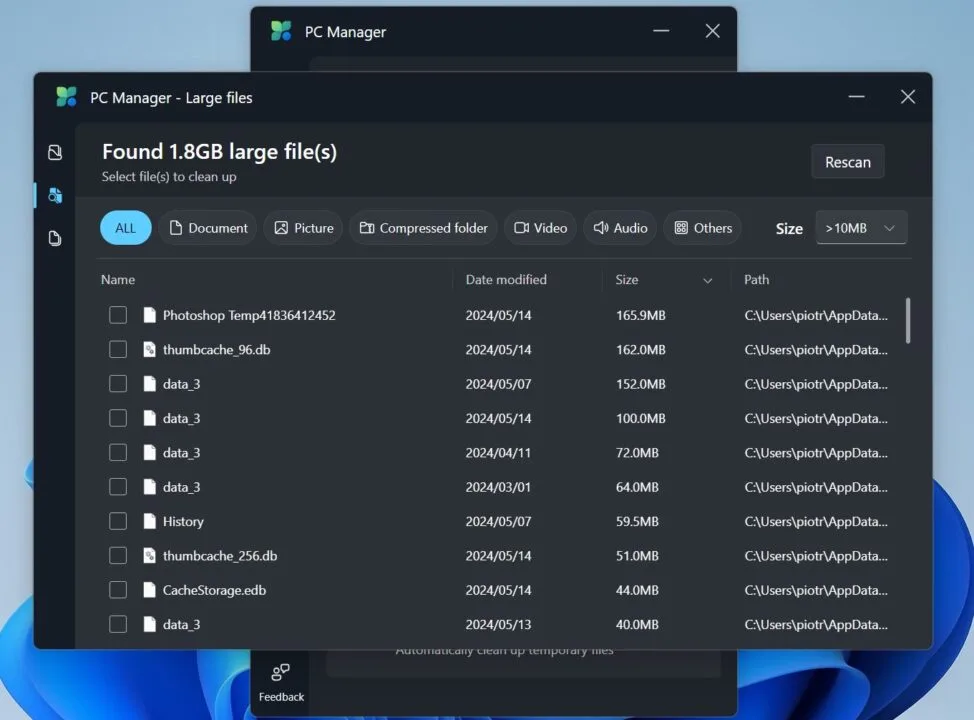
Task: Select the Large files search sidebar icon
Action: coord(55,195)
